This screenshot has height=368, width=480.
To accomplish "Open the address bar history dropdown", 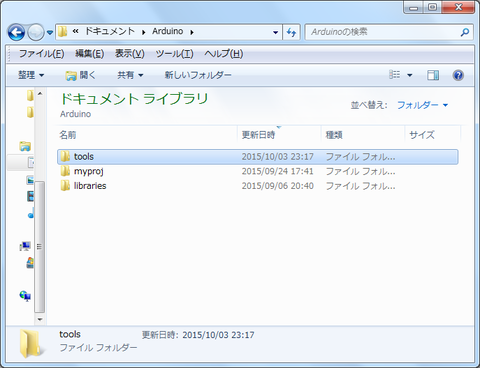I will click(275, 32).
